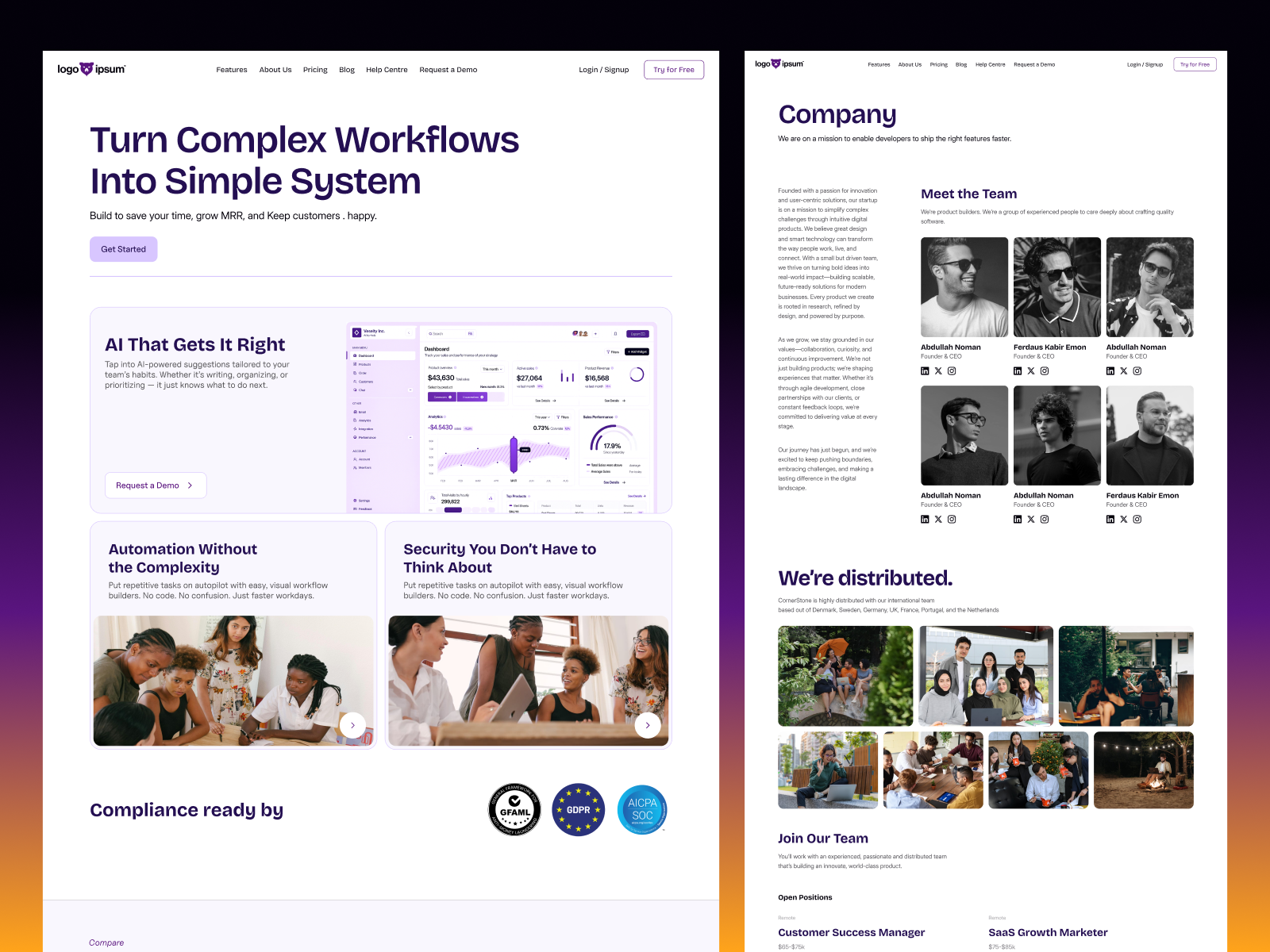Click the logo ipsum logo on the home page

(91, 70)
